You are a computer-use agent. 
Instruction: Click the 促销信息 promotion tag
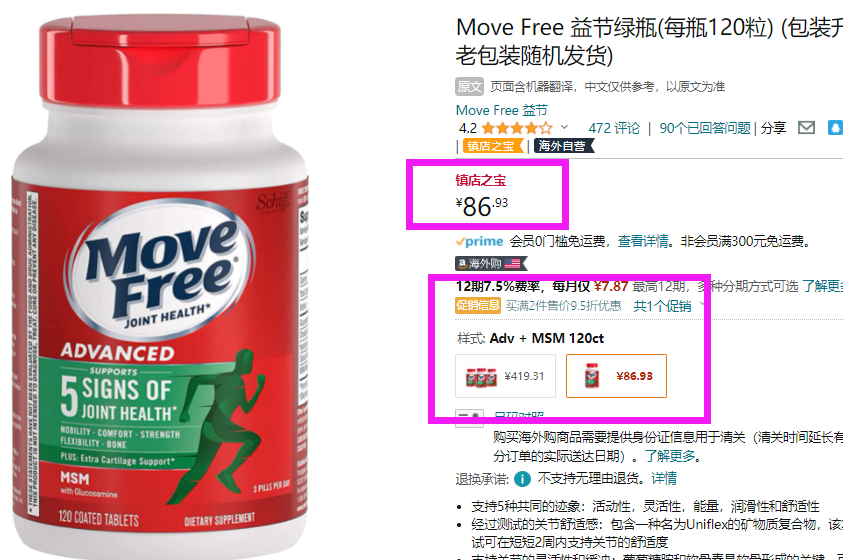pyautogui.click(x=478, y=305)
